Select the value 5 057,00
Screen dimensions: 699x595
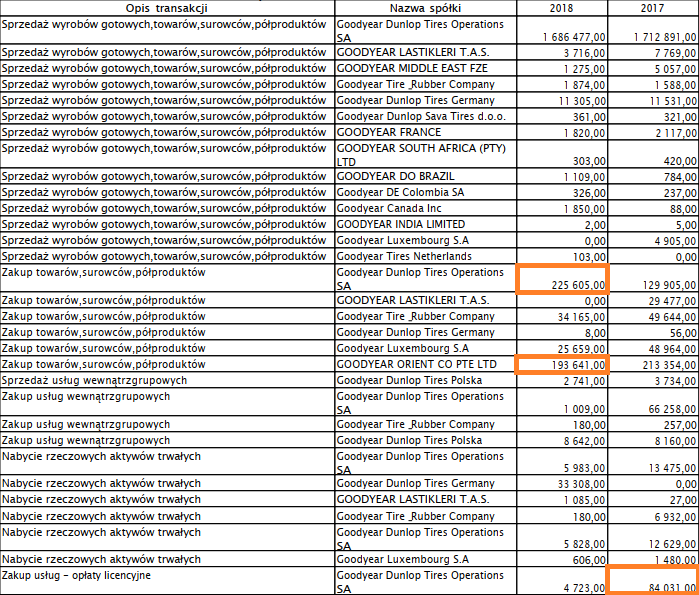(675, 69)
